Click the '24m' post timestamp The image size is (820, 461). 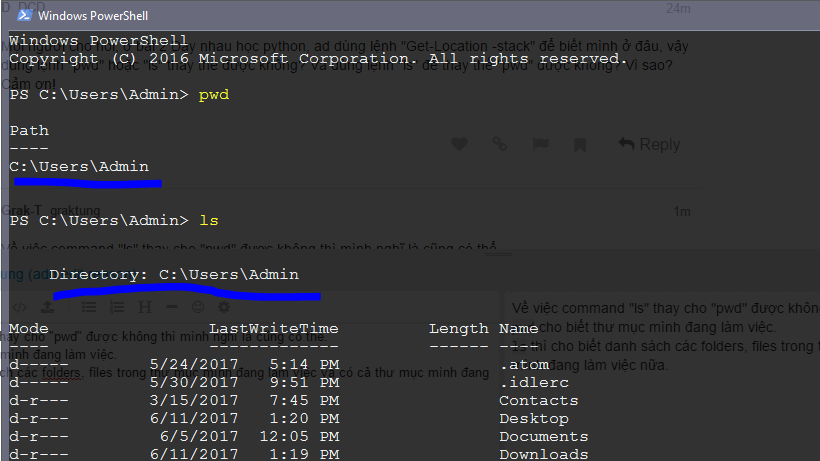pyautogui.click(x=678, y=9)
